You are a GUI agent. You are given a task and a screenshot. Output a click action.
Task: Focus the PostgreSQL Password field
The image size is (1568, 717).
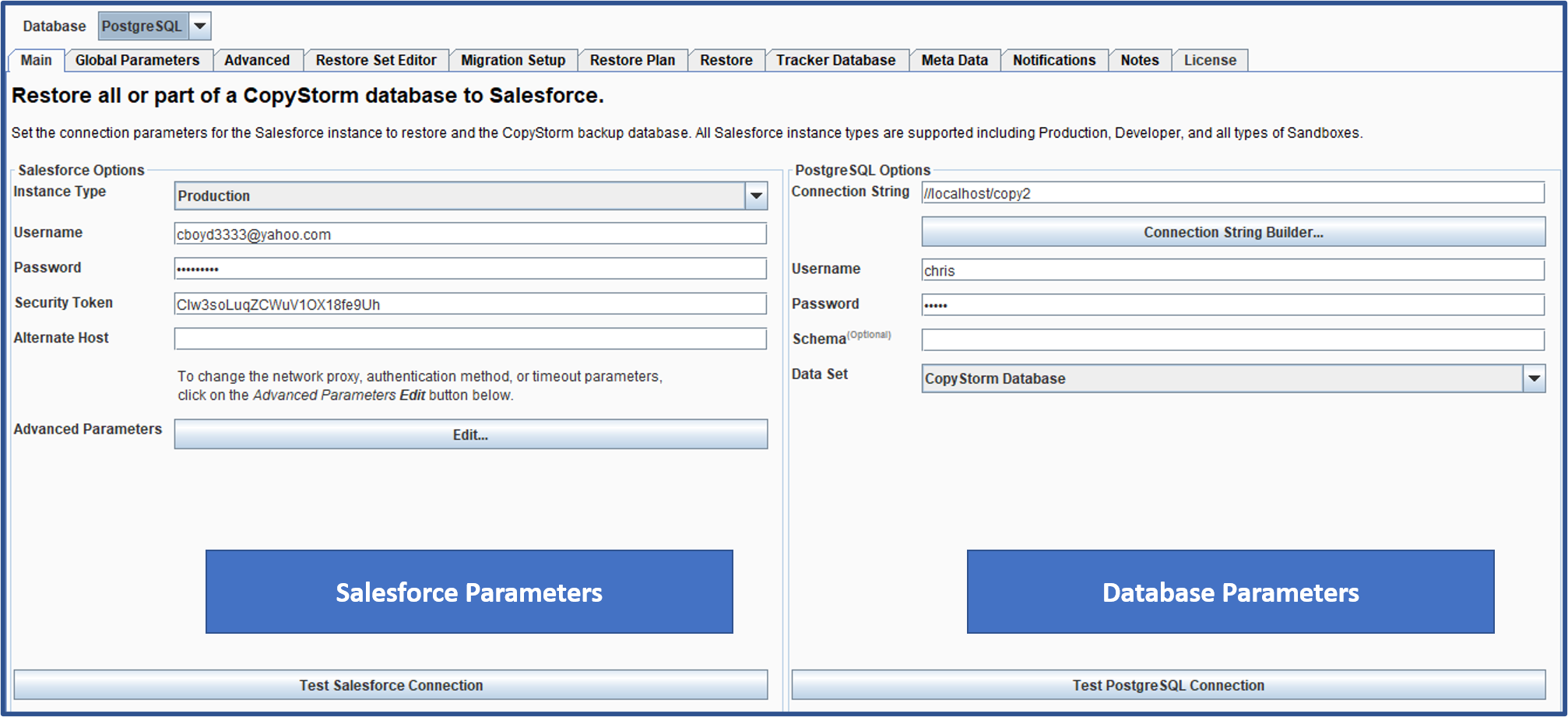1233,304
